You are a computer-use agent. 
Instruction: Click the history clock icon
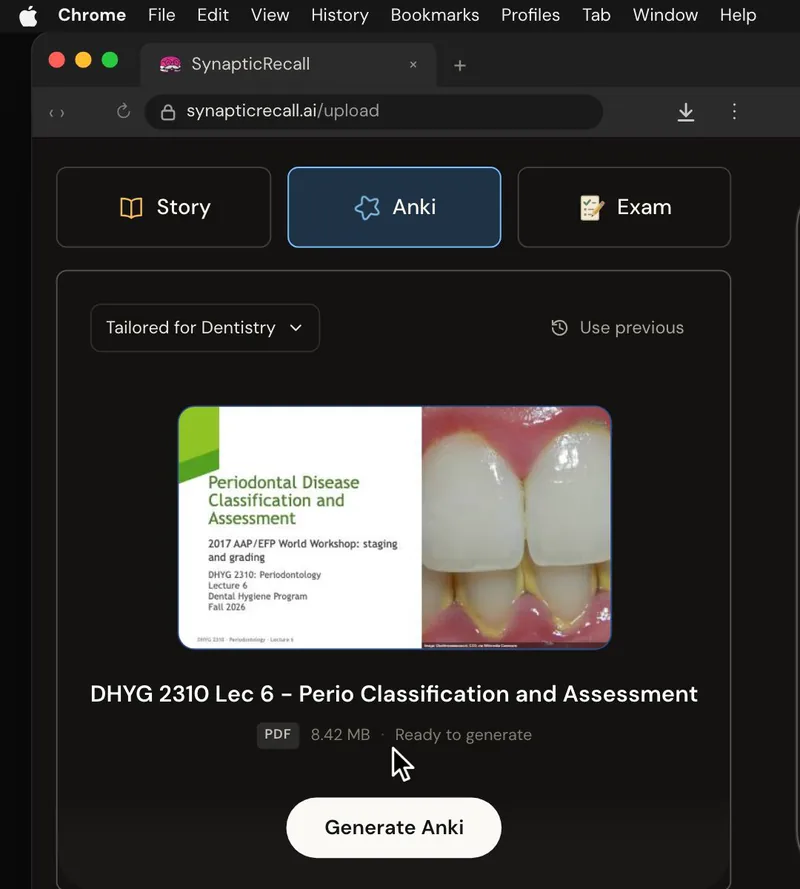559,328
